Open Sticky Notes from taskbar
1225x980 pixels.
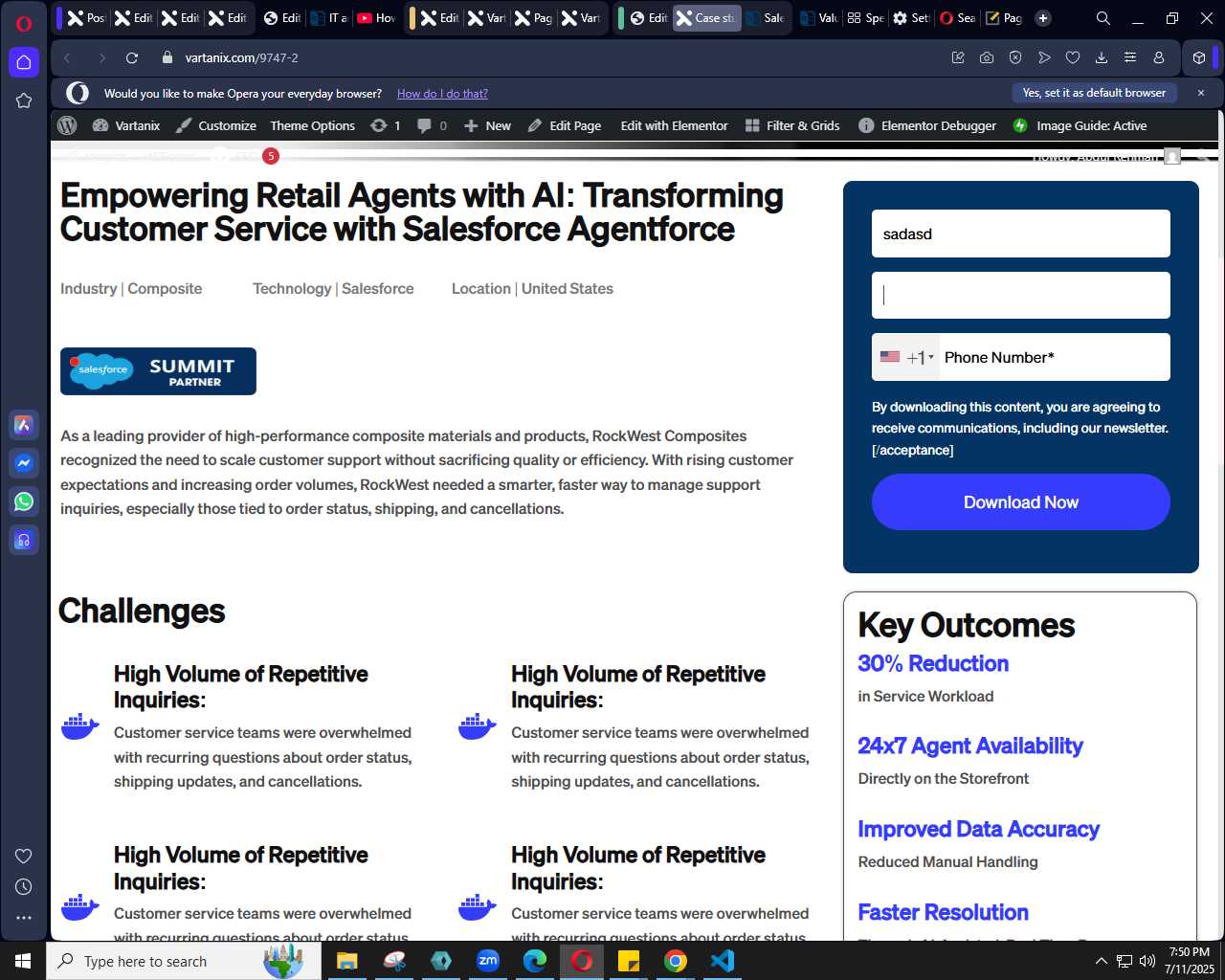point(629,961)
